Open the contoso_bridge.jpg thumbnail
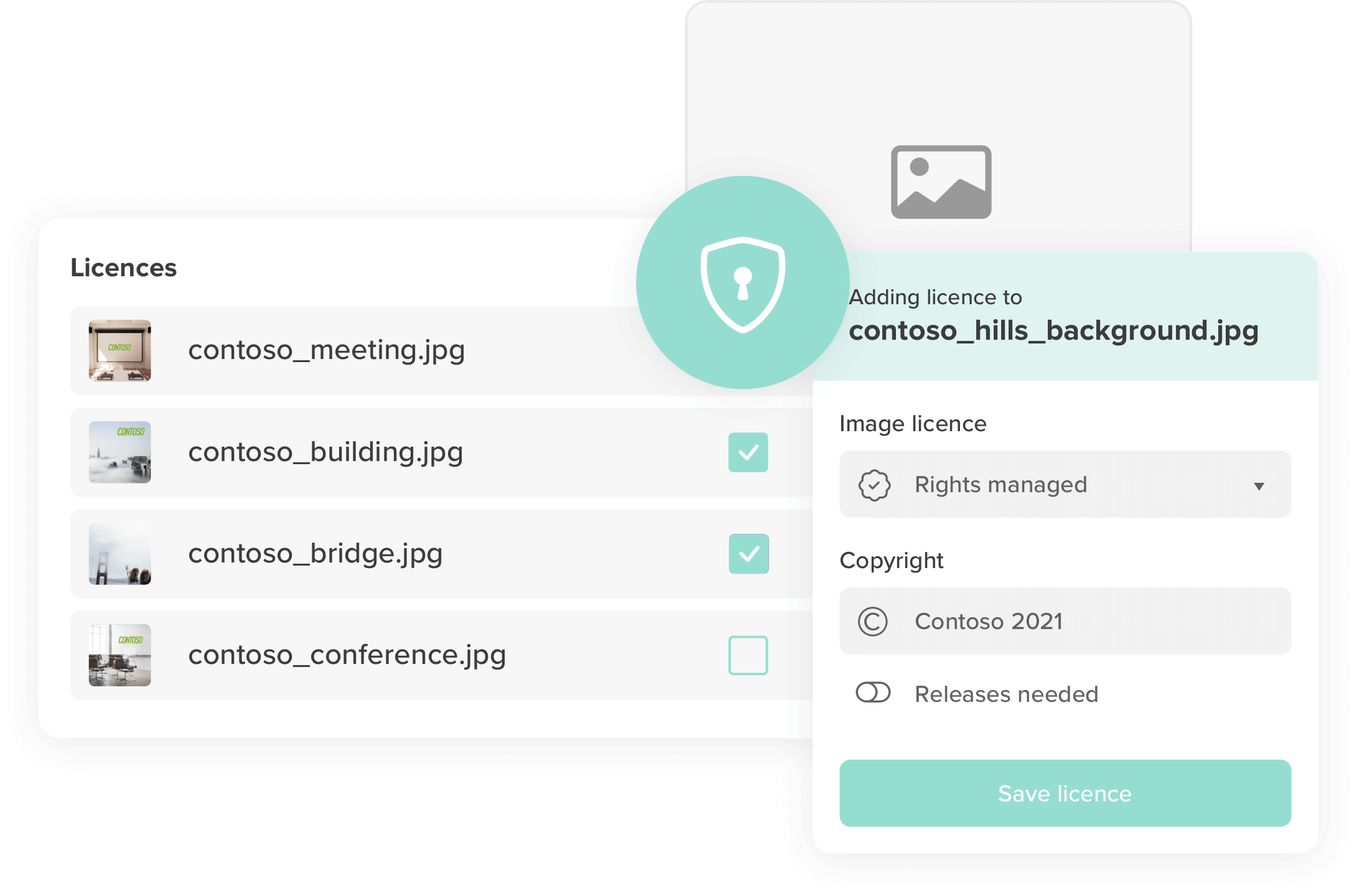The height and width of the screenshot is (896, 1357). point(120,554)
